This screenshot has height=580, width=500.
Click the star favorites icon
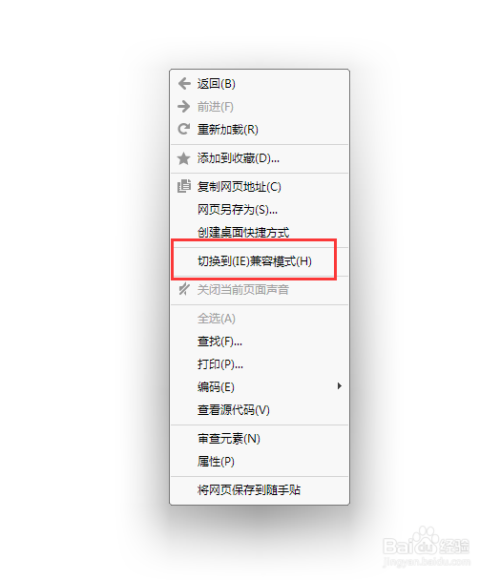pos(184,158)
